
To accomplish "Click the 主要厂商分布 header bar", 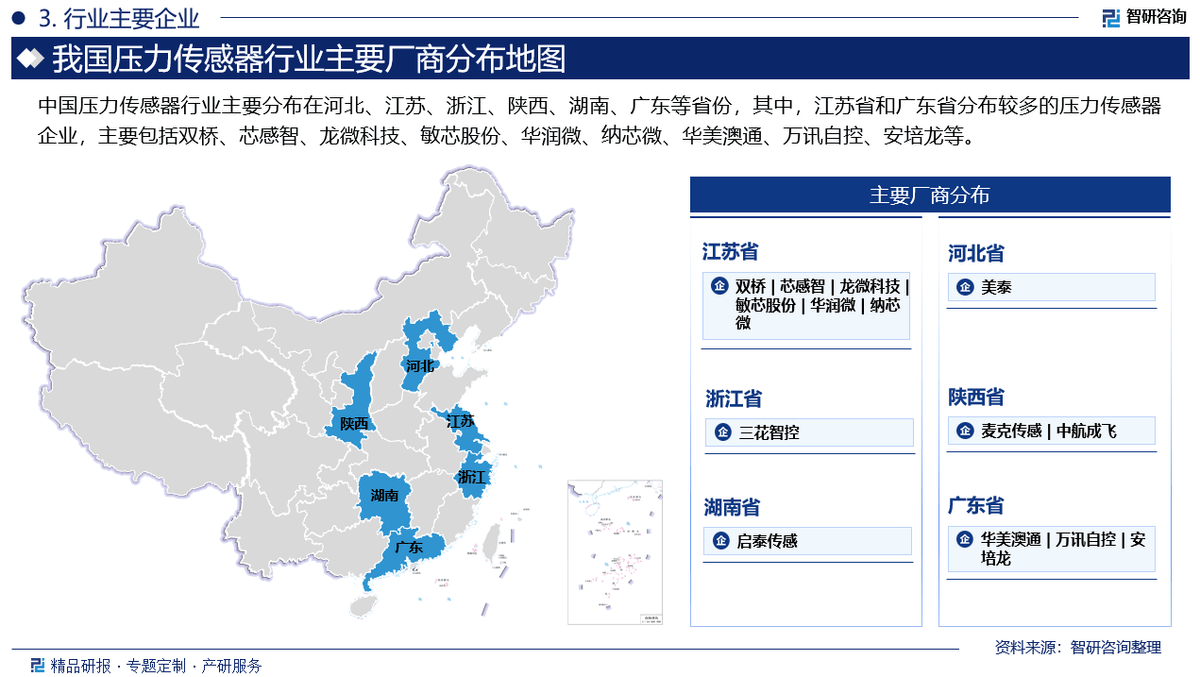I will coord(930,195).
